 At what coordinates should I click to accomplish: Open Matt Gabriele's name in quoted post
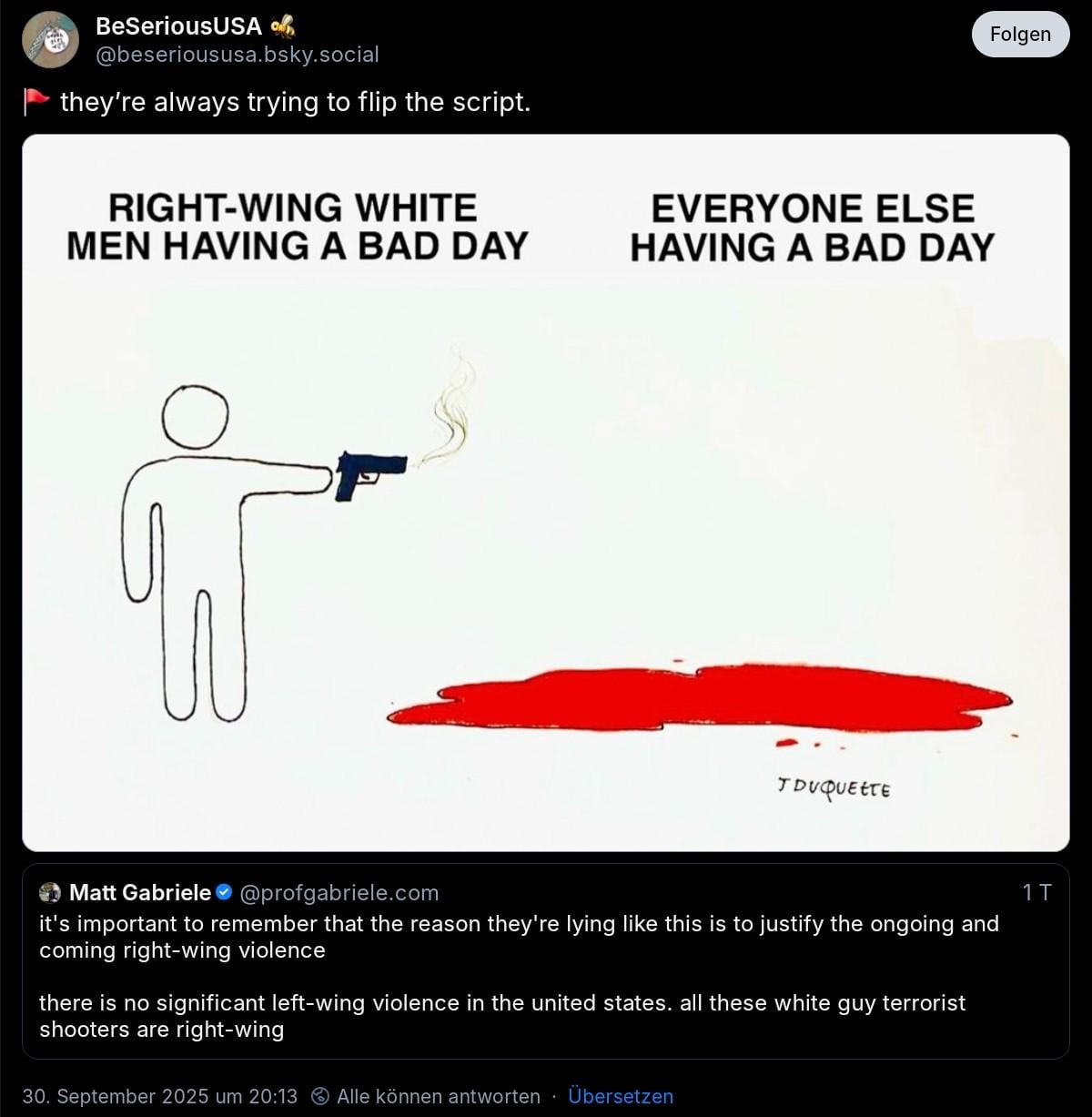(140, 892)
